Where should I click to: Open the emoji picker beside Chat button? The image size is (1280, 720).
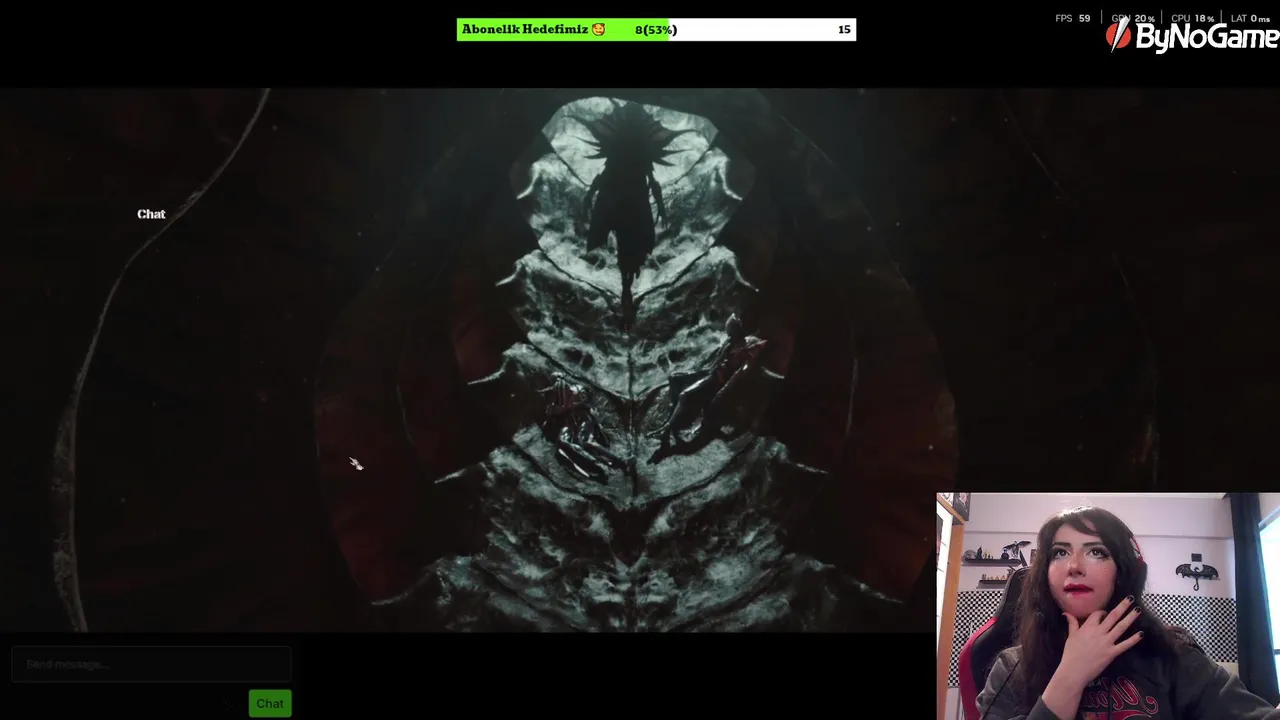pos(229,703)
